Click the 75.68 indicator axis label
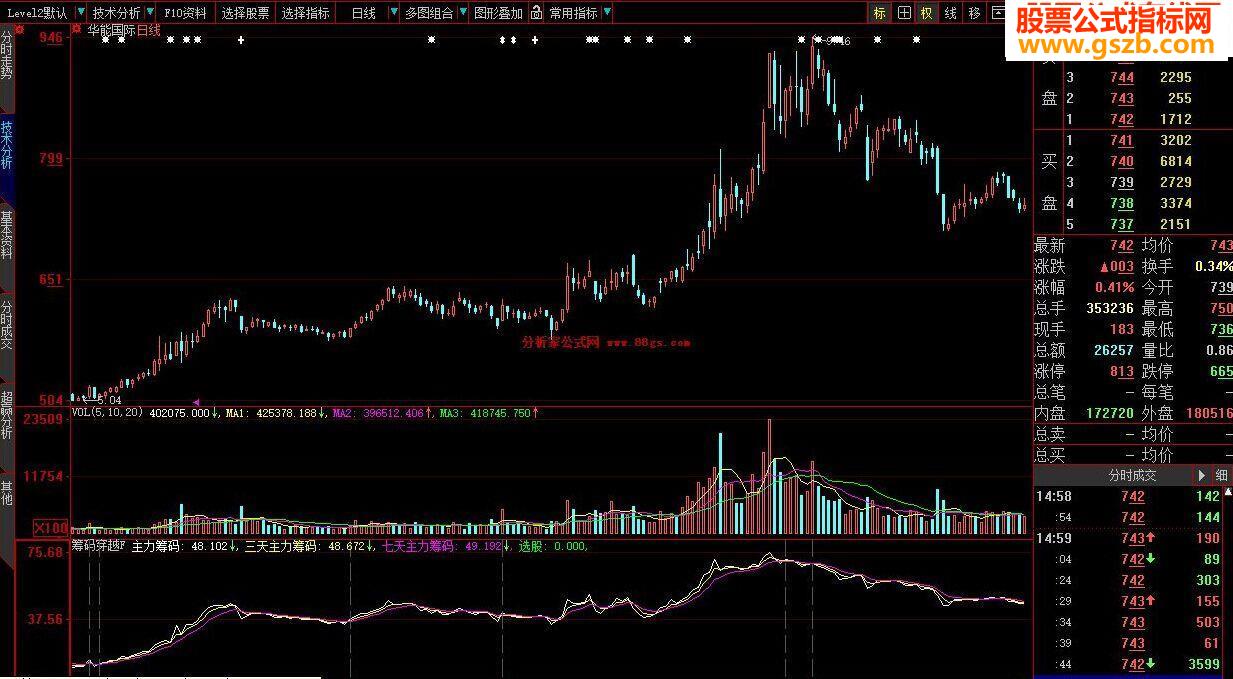 (x=45, y=552)
